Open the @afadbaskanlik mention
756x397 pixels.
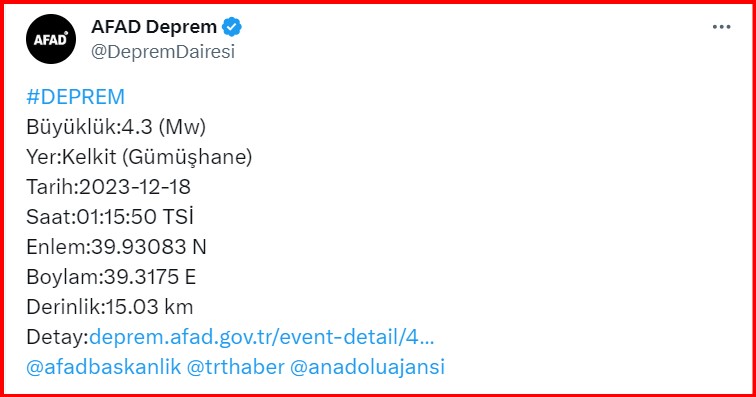click(x=104, y=367)
